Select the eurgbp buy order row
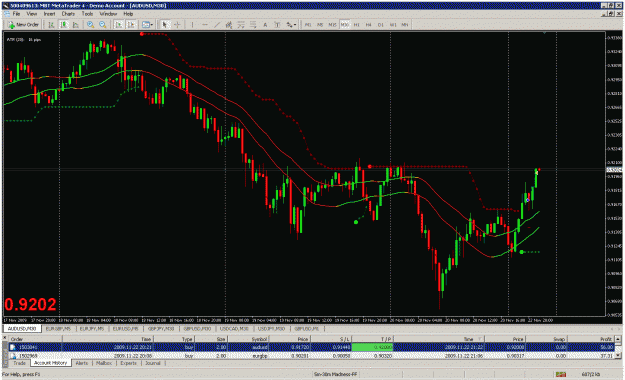The height and width of the screenshot is (380, 625). (x=311, y=356)
